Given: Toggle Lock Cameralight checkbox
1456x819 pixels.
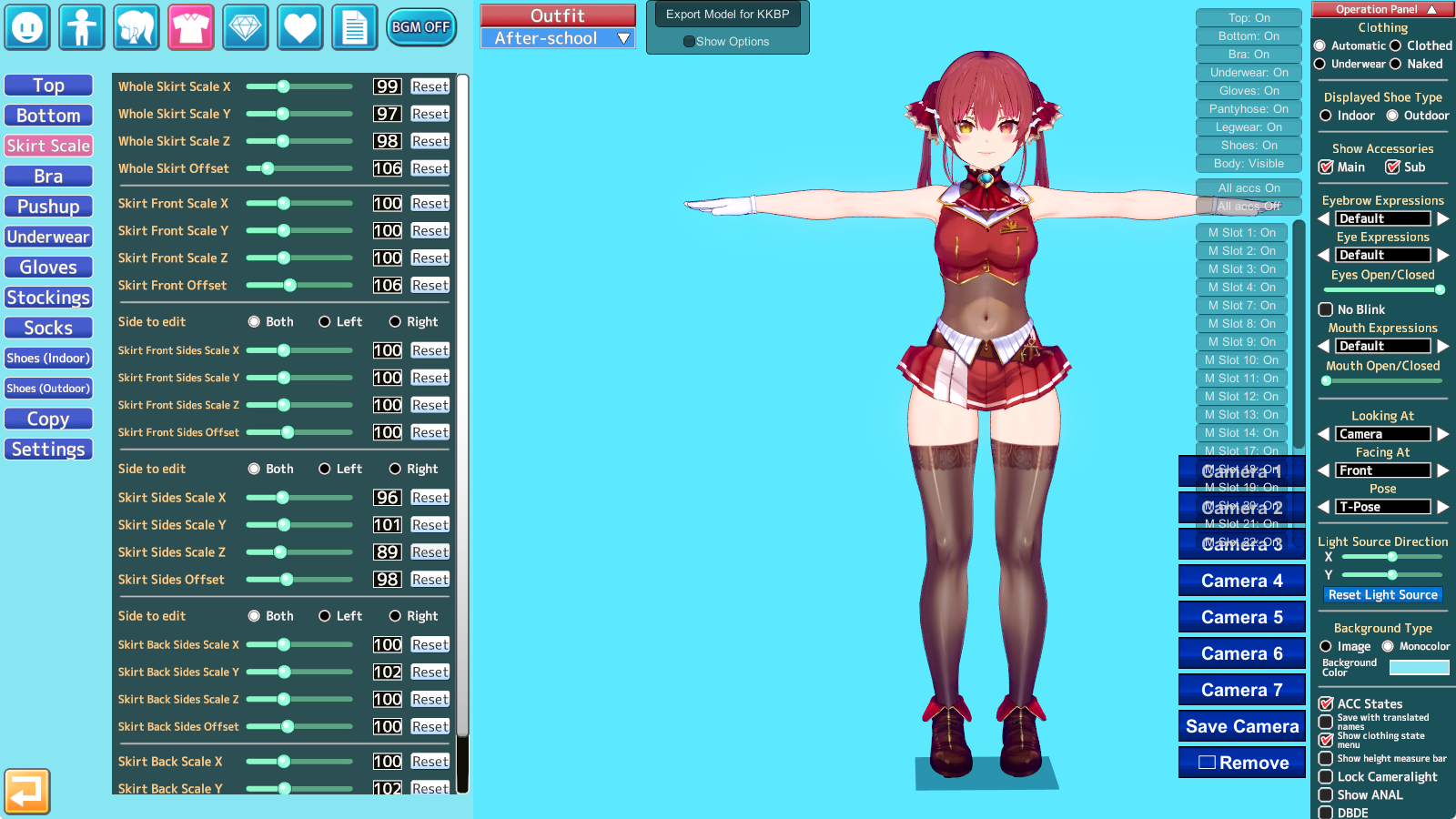Looking at the screenshot, I should tap(1326, 777).
